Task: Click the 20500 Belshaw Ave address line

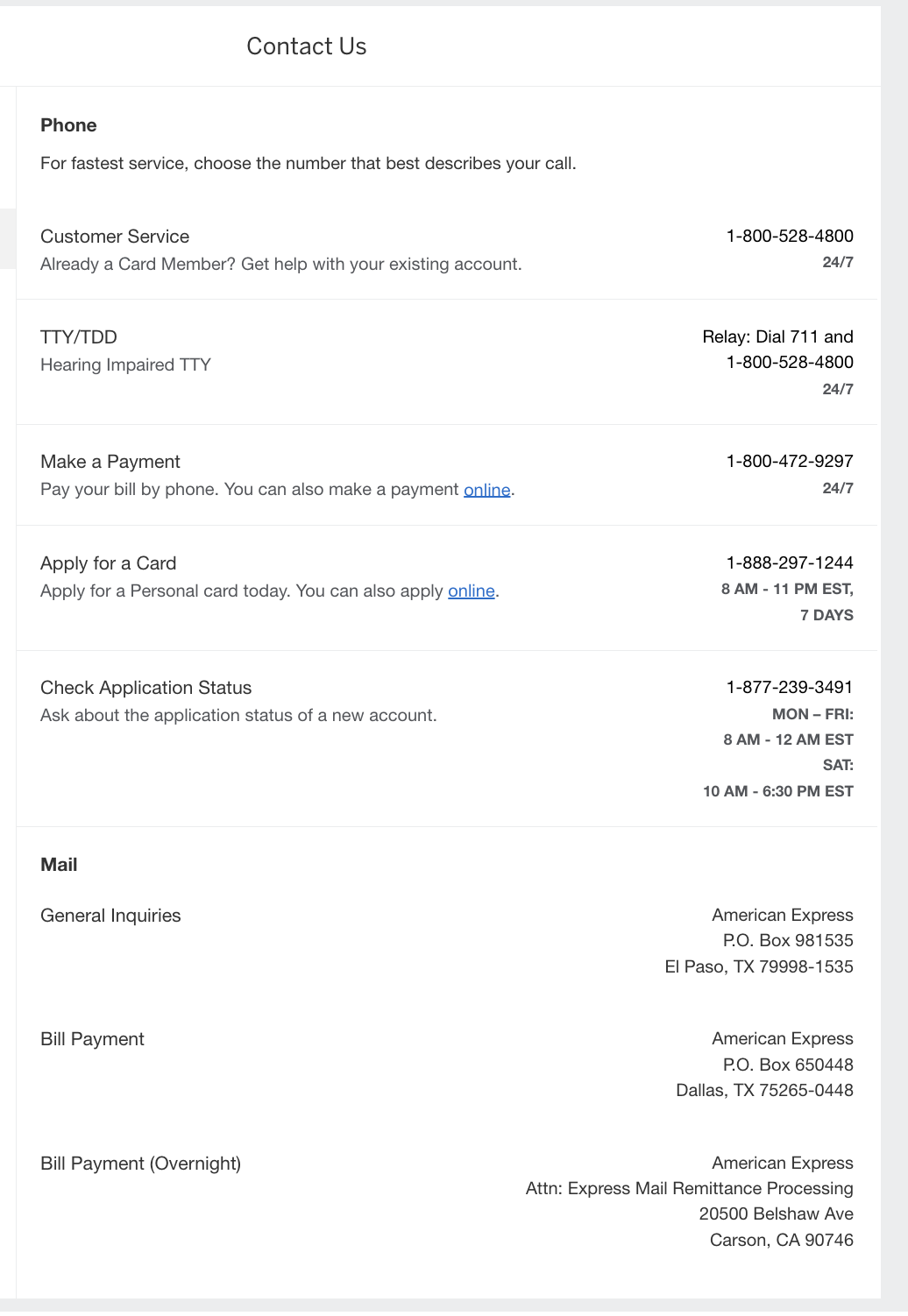Action: pyautogui.click(x=776, y=1213)
